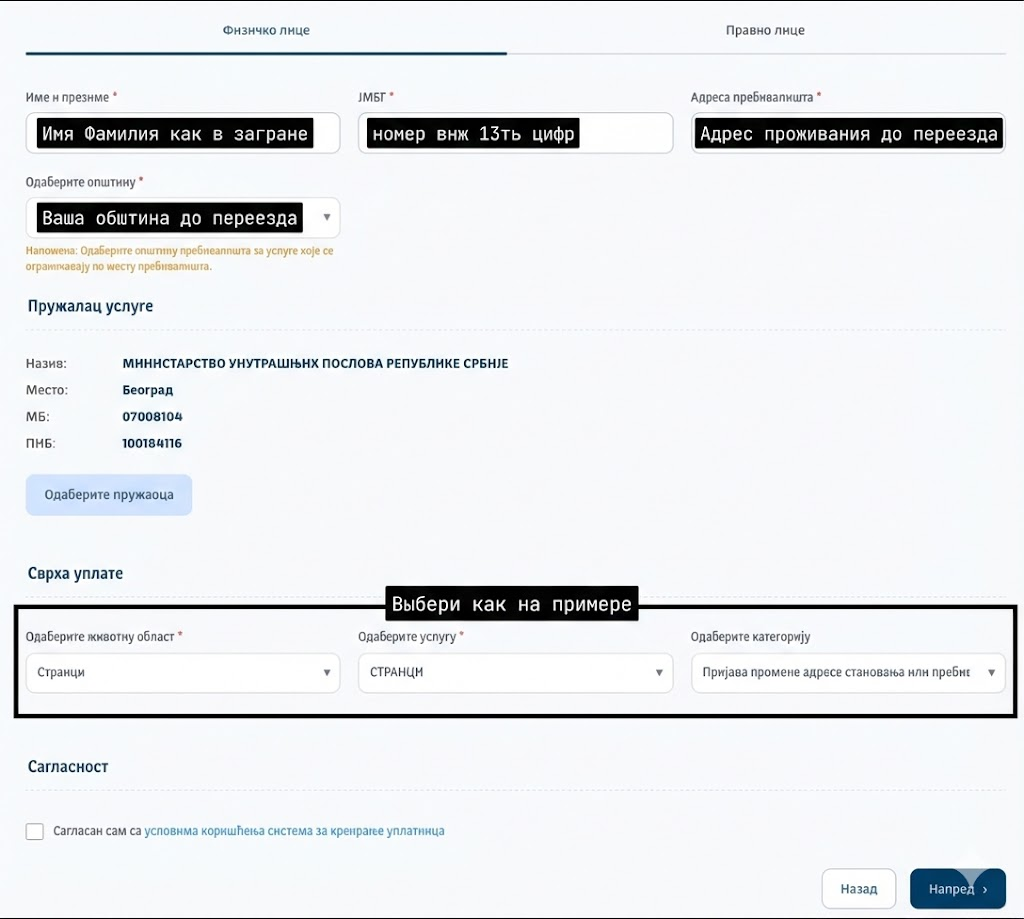1024x919 pixels.
Task: Click the Име и презиме input field
Action: [x=183, y=133]
